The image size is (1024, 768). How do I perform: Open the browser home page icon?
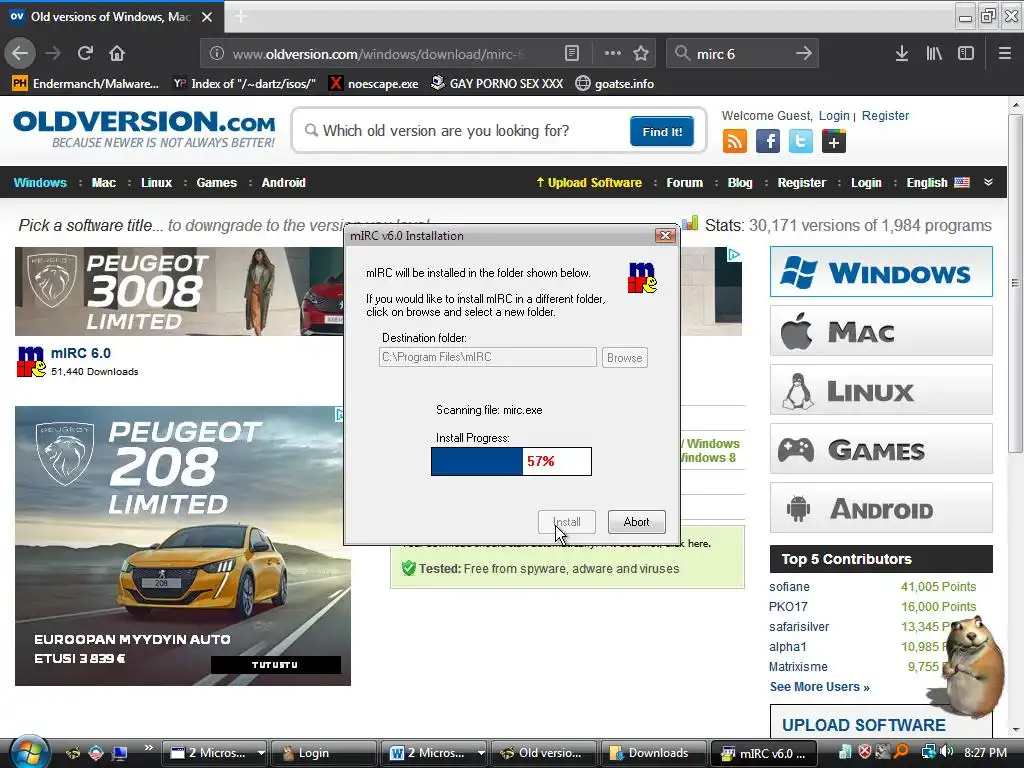pyautogui.click(x=117, y=54)
